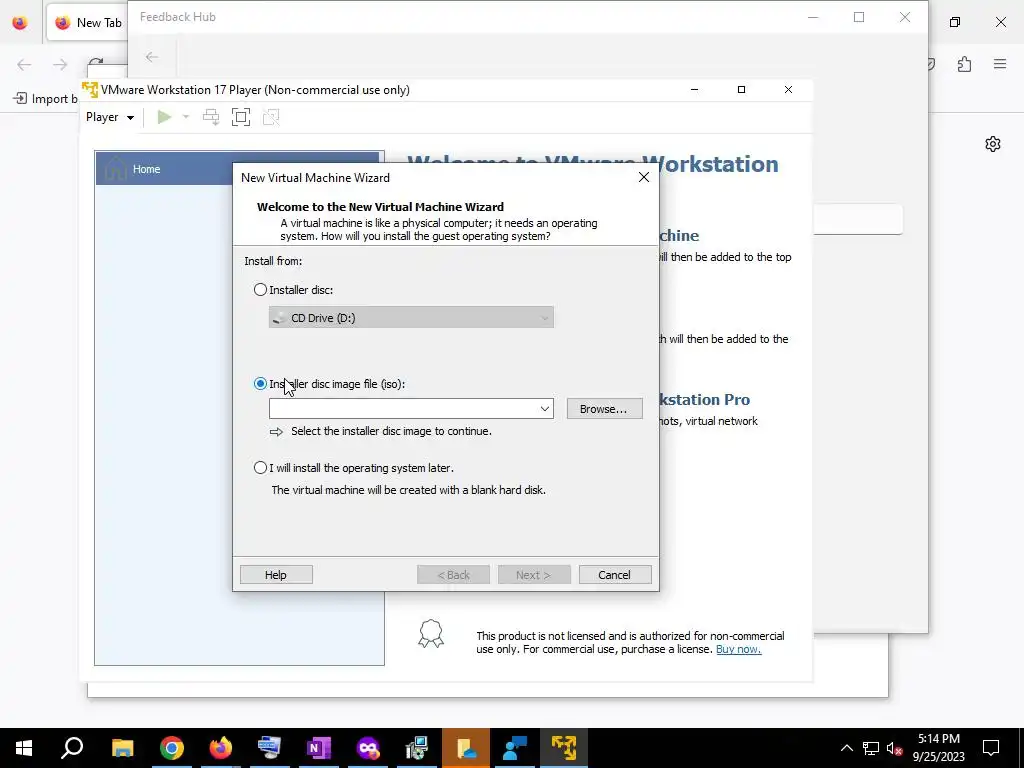The image size is (1024, 768).
Task: Click the license ribbon badge icon
Action: pyautogui.click(x=431, y=633)
